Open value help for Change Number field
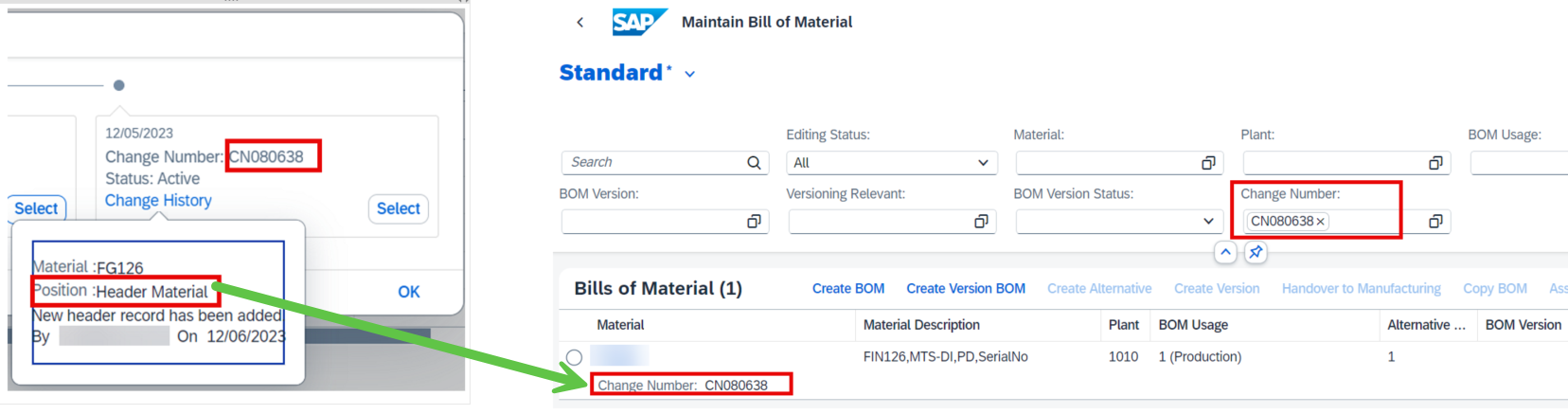The image size is (1568, 414). tap(1435, 222)
